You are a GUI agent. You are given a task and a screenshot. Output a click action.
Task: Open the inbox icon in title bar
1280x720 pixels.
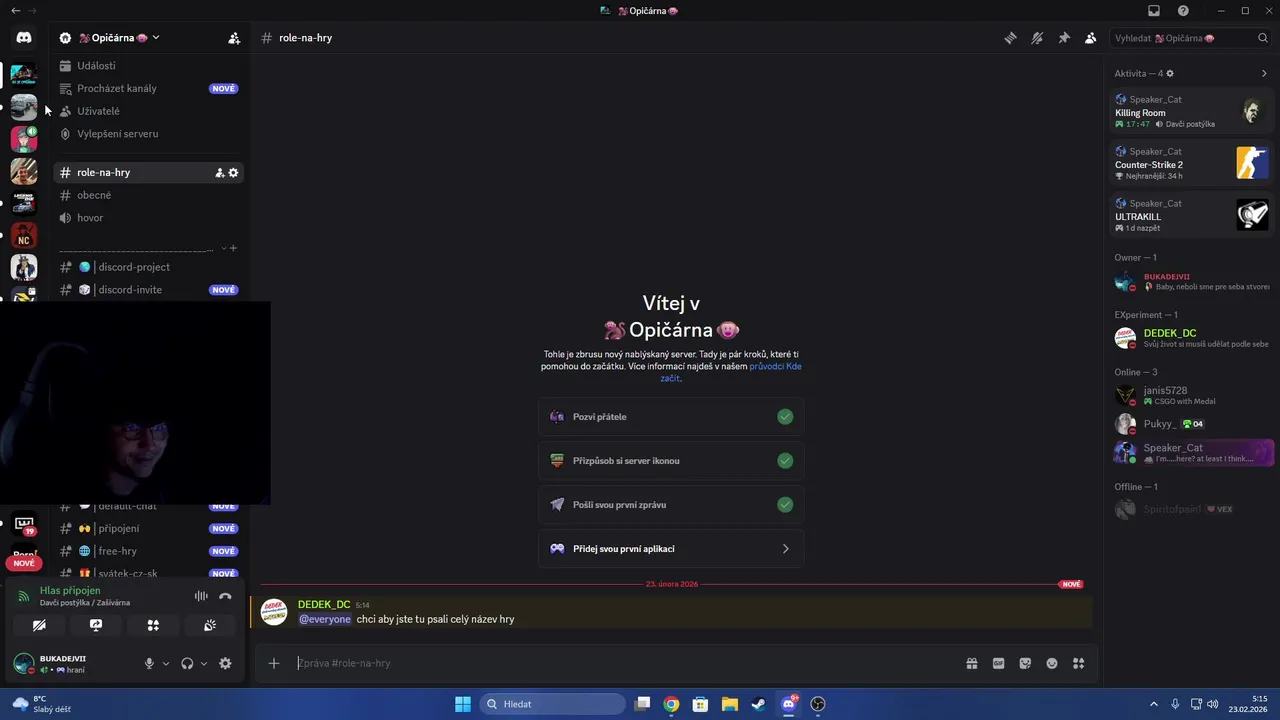point(1154,11)
